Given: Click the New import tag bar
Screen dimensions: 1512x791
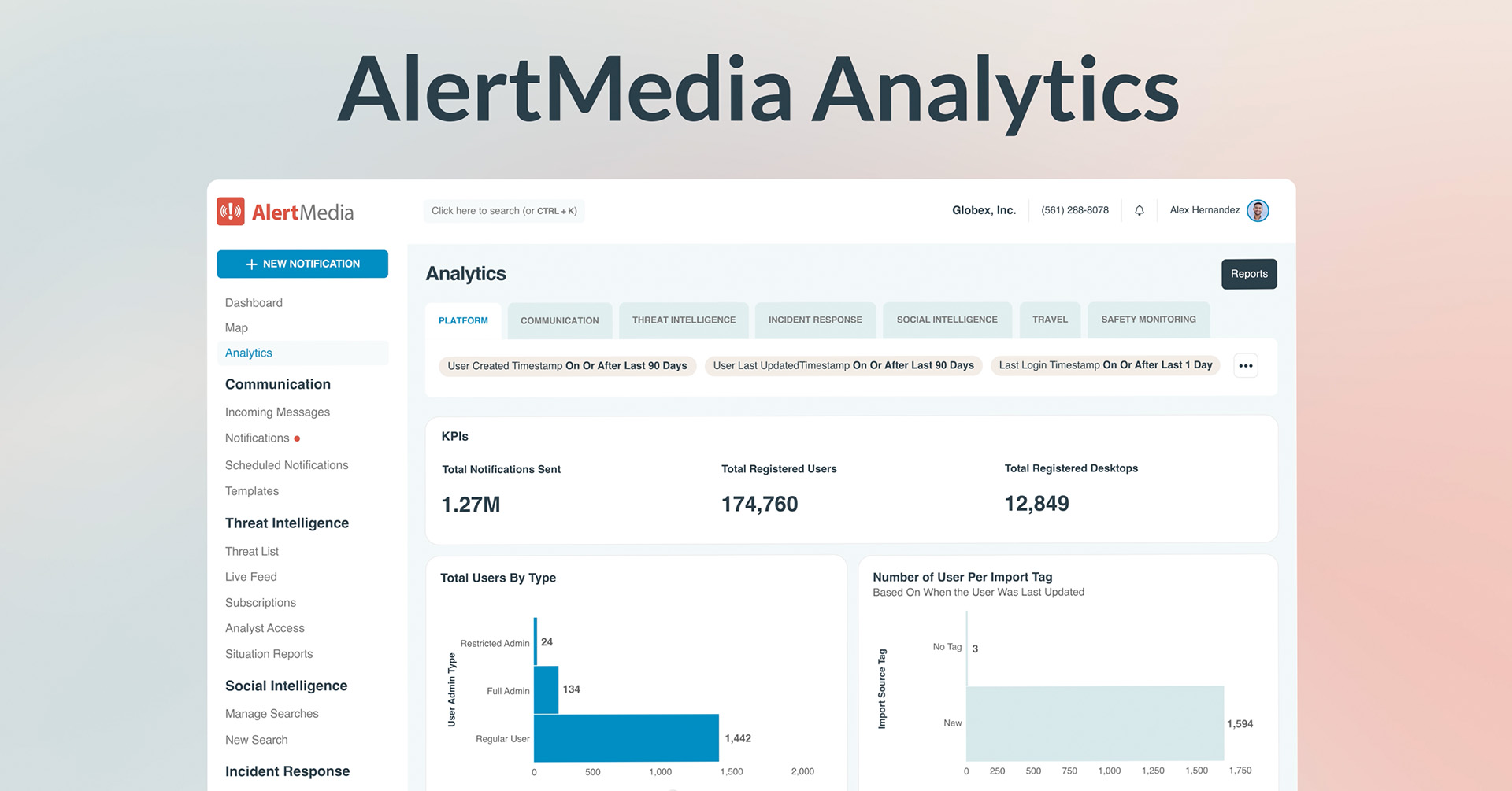Looking at the screenshot, I should pyautogui.click(x=1095, y=723).
